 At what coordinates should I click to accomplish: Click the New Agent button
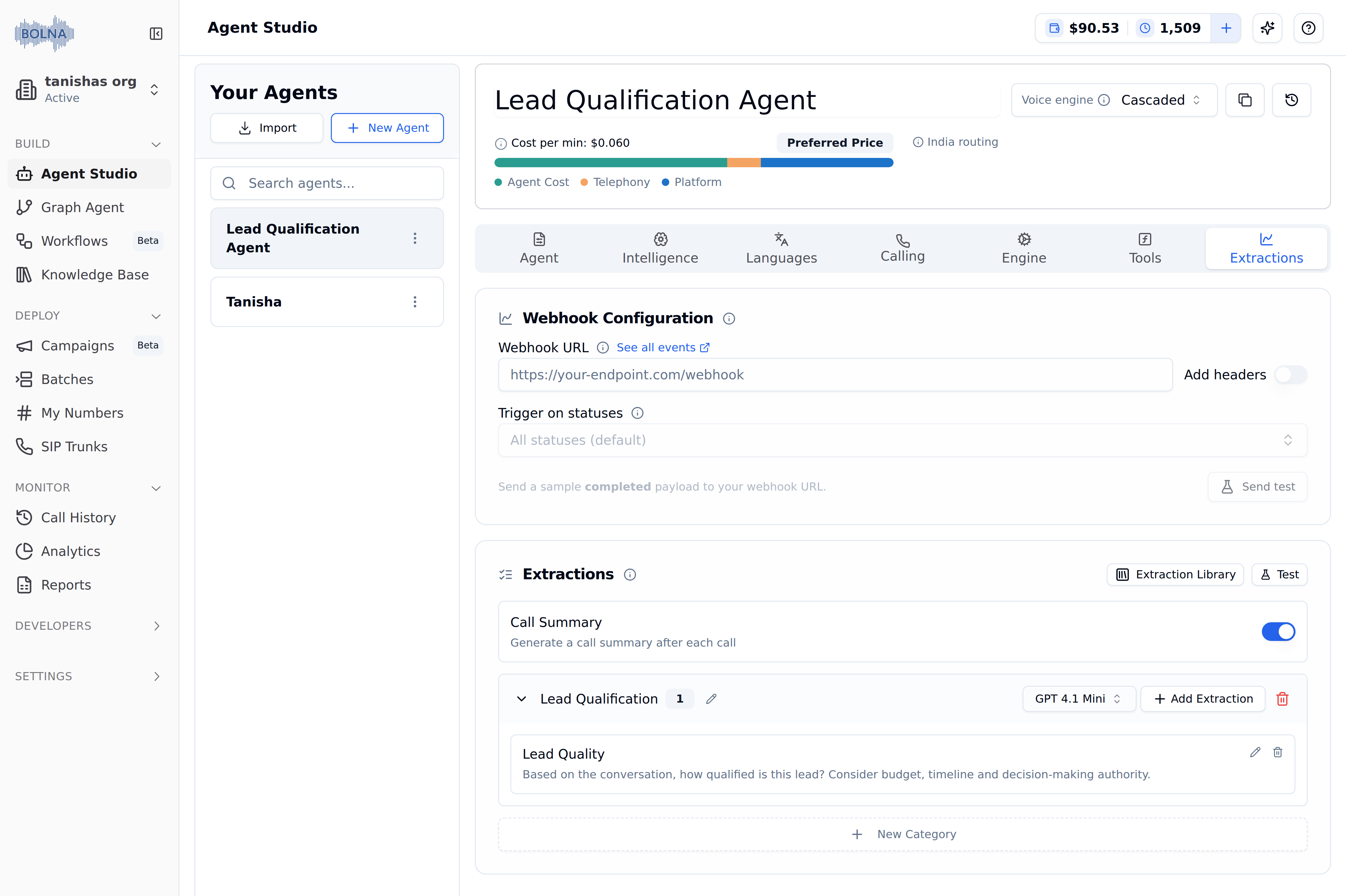(387, 128)
